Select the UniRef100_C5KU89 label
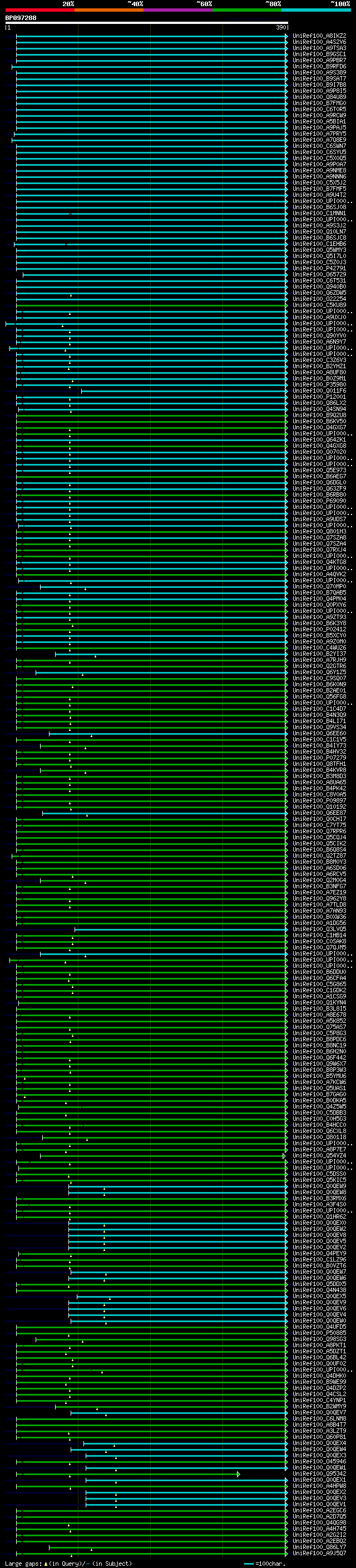 (319, 305)
